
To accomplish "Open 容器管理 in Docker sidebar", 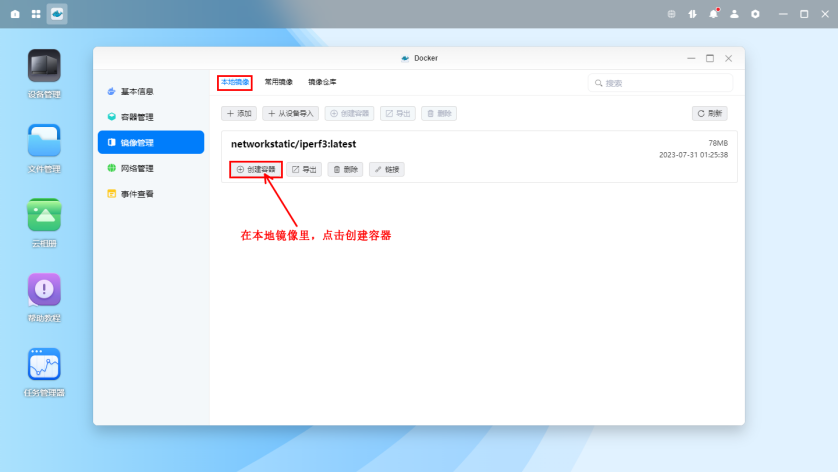I will pyautogui.click(x=151, y=117).
